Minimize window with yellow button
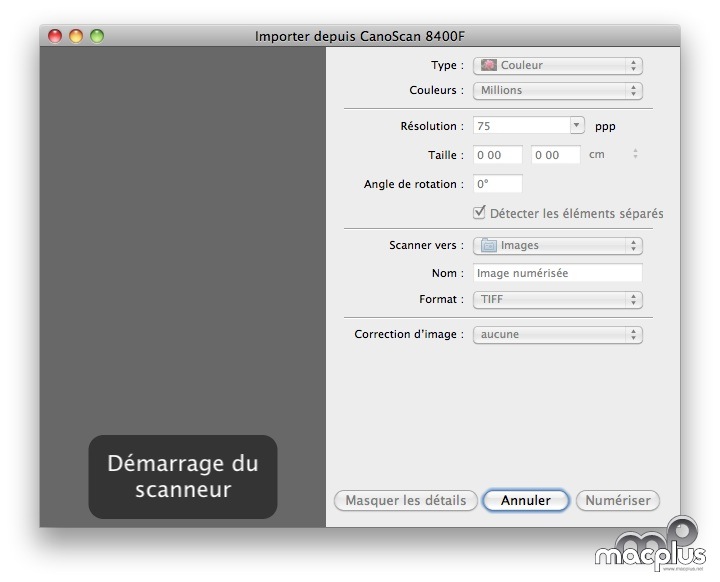The width and height of the screenshot is (720, 582). point(76,36)
